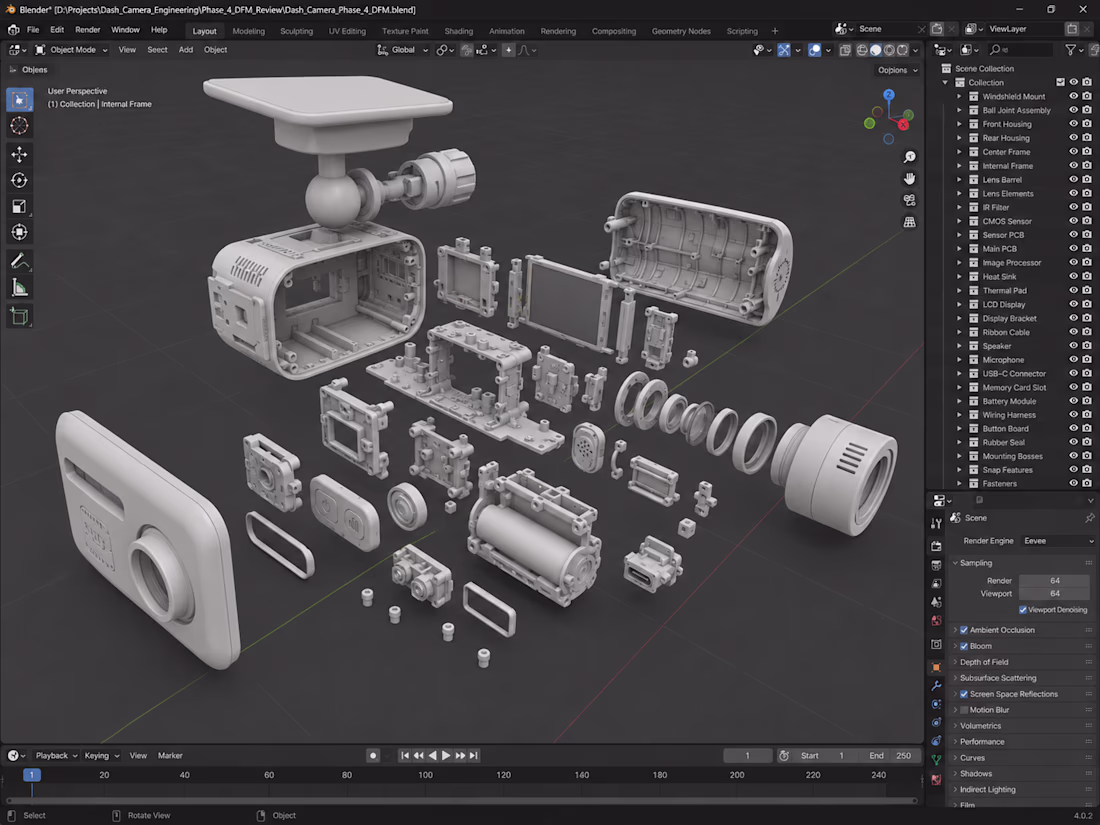Open Render properties tab icon
Image resolution: width=1100 pixels, height=825 pixels.
[x=936, y=545]
